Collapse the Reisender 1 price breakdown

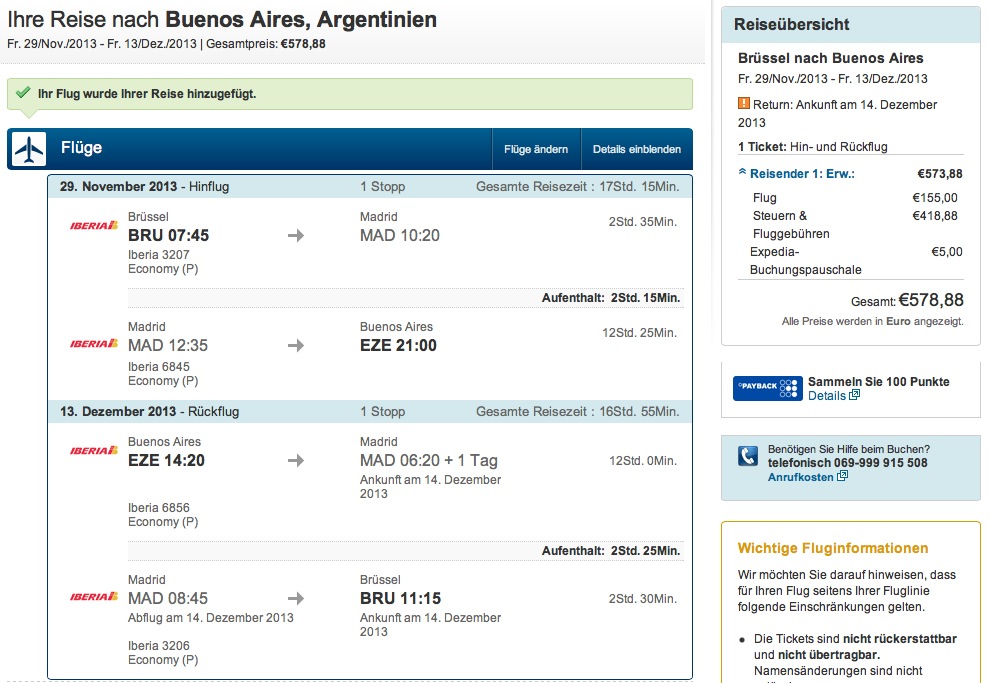tap(797, 173)
